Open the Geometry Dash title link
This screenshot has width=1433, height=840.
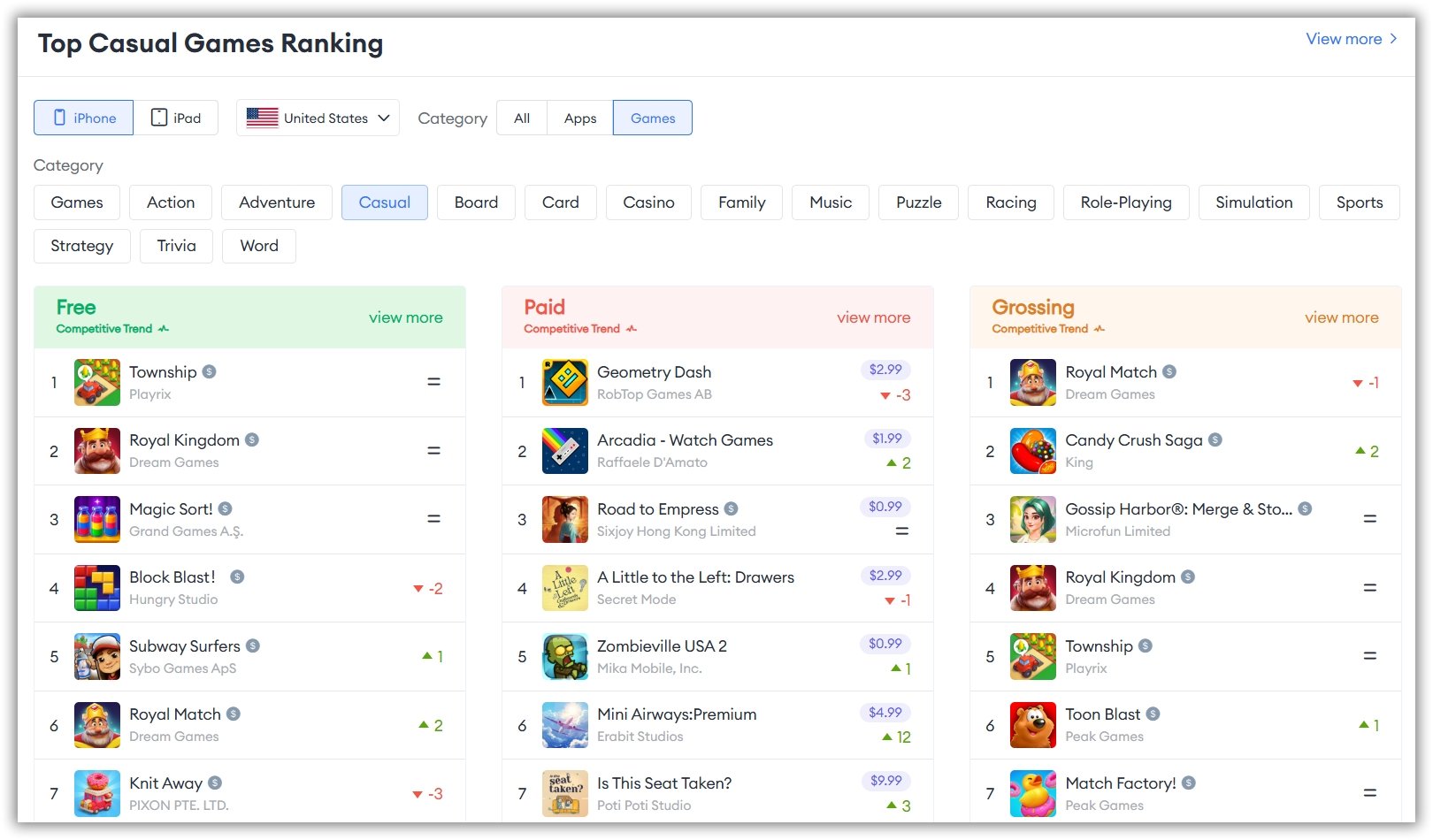(x=655, y=372)
